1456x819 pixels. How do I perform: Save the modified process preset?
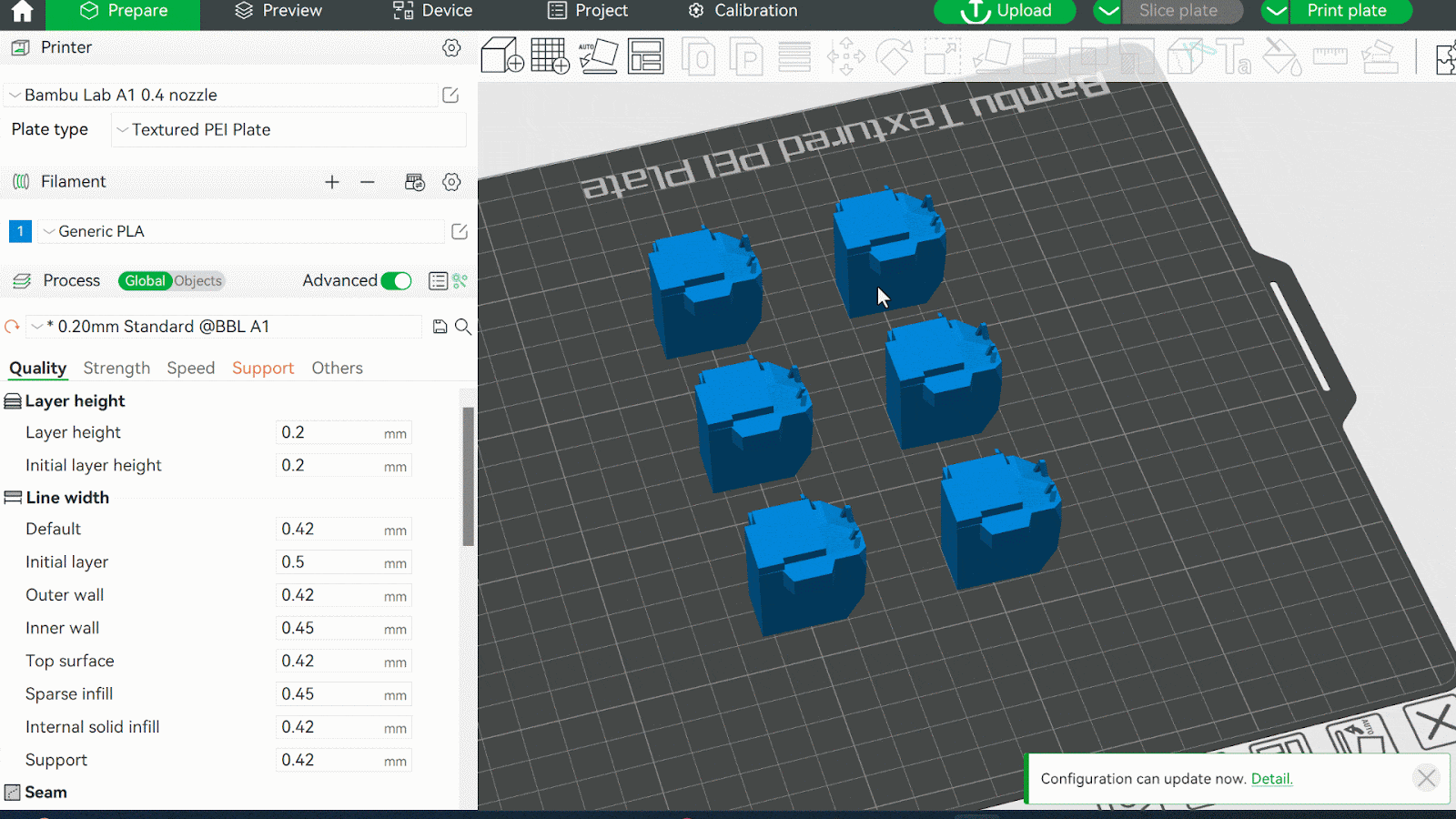pos(440,327)
